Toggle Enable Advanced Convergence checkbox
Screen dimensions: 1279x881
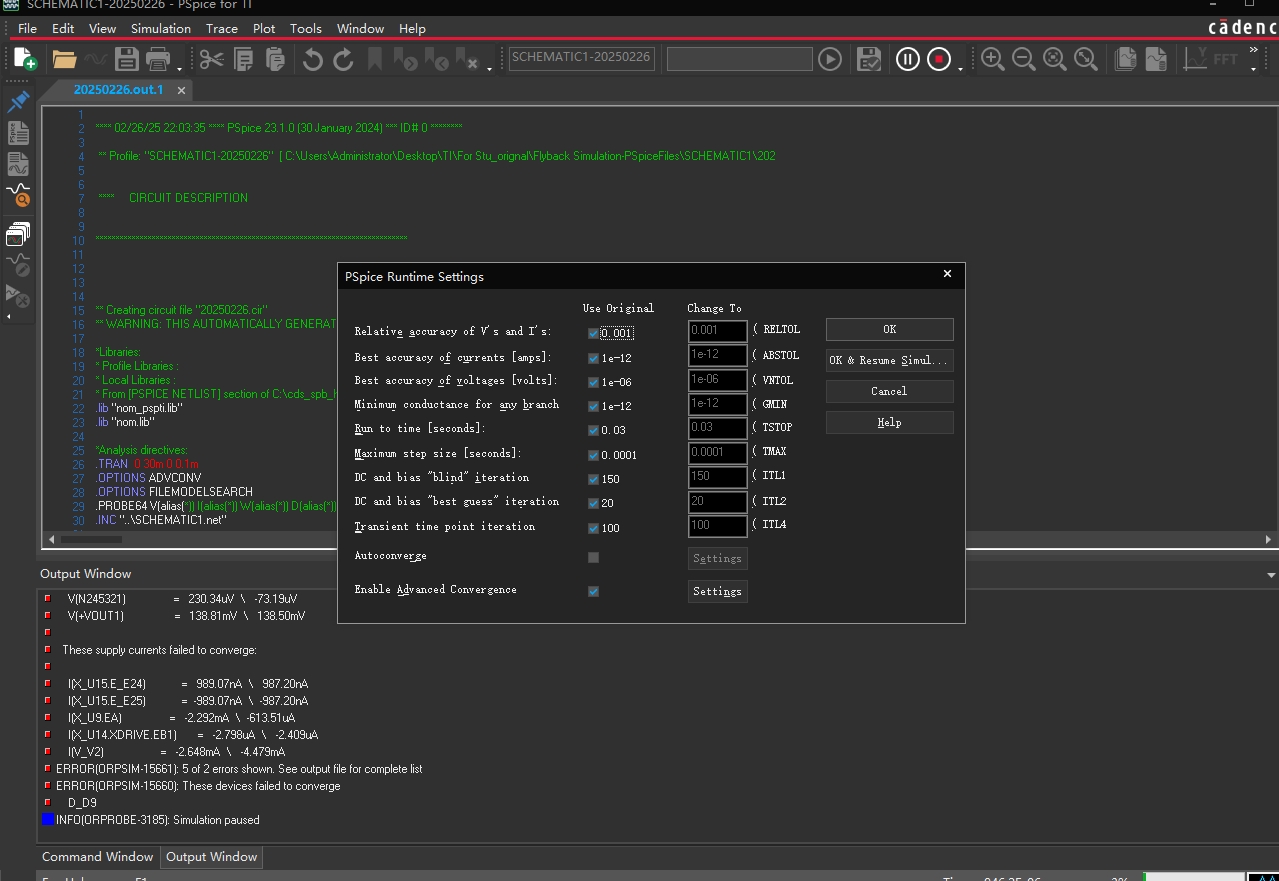[x=594, y=591]
